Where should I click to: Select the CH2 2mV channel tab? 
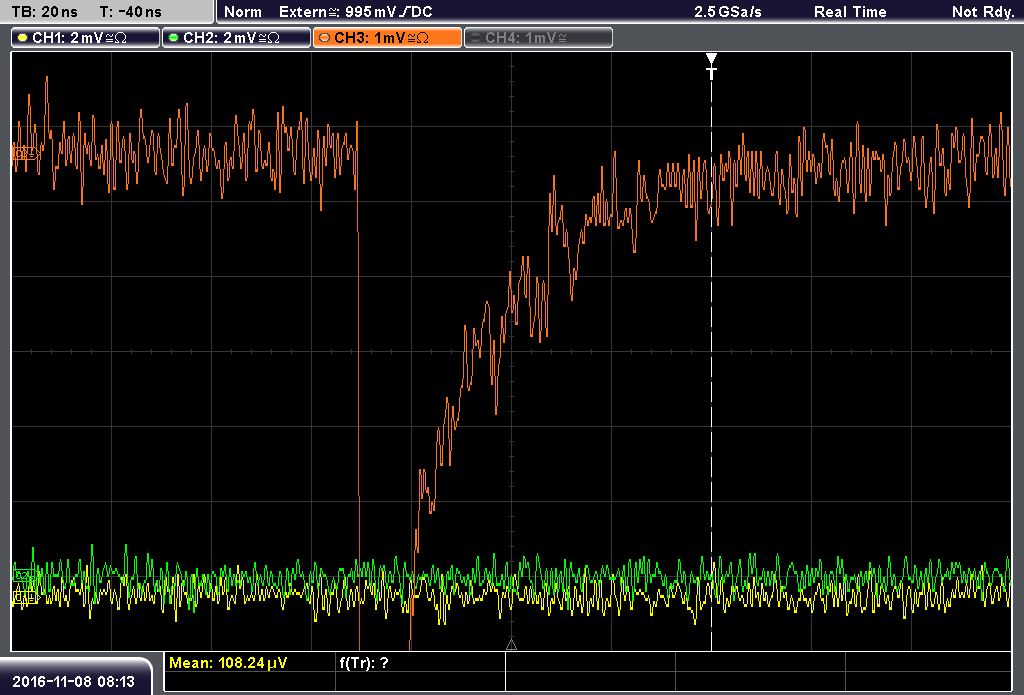tap(236, 38)
